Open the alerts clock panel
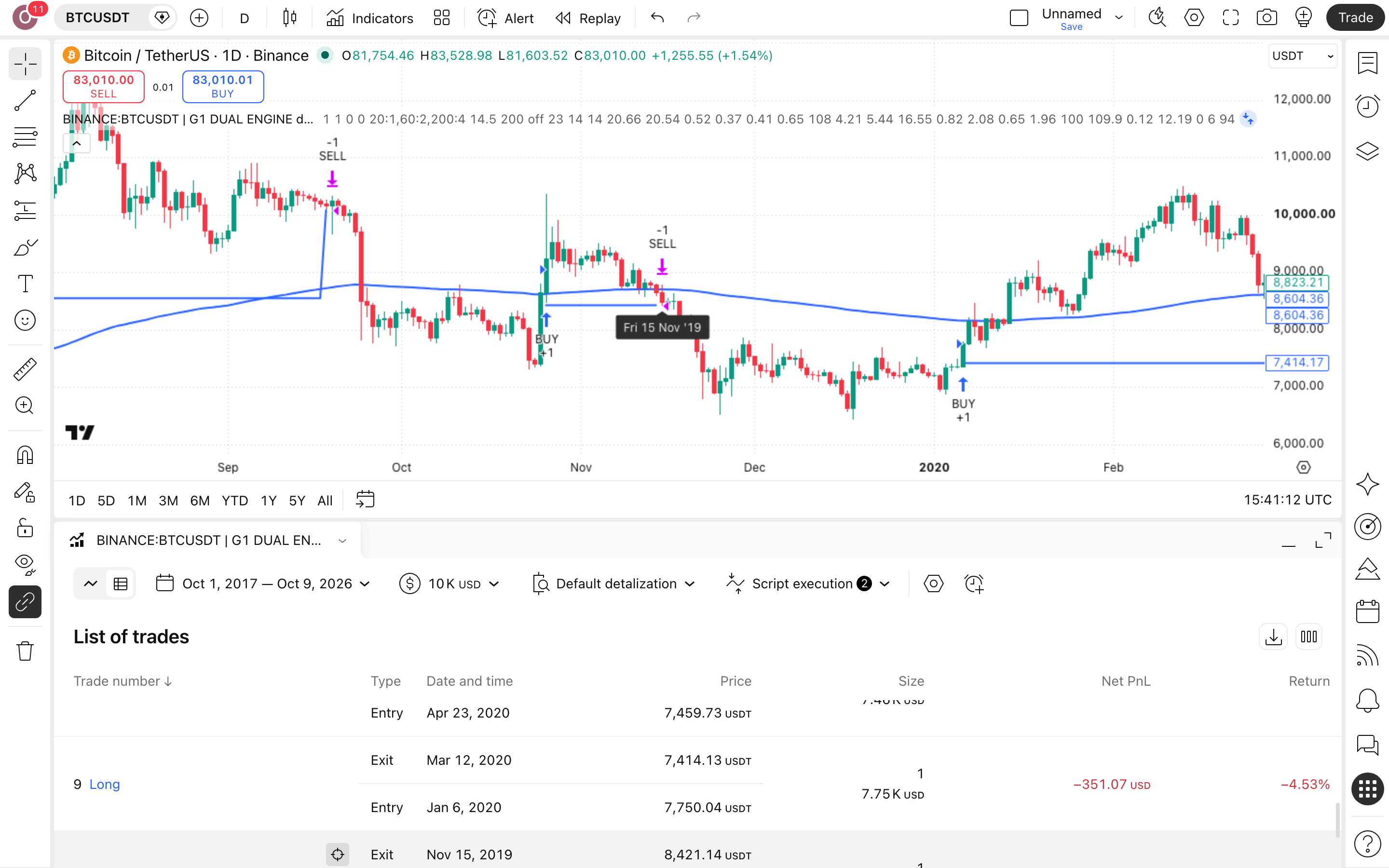Screen dimensions: 1389x868 click(1368, 106)
